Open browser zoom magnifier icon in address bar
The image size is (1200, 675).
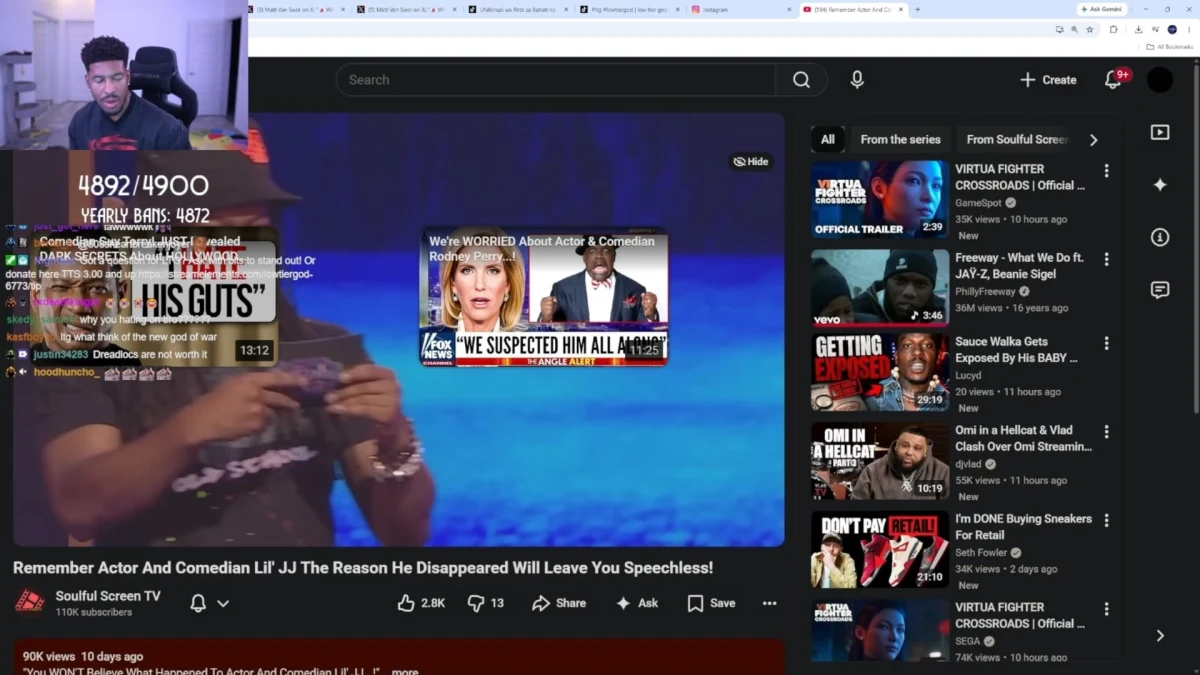pyautogui.click(x=1074, y=29)
